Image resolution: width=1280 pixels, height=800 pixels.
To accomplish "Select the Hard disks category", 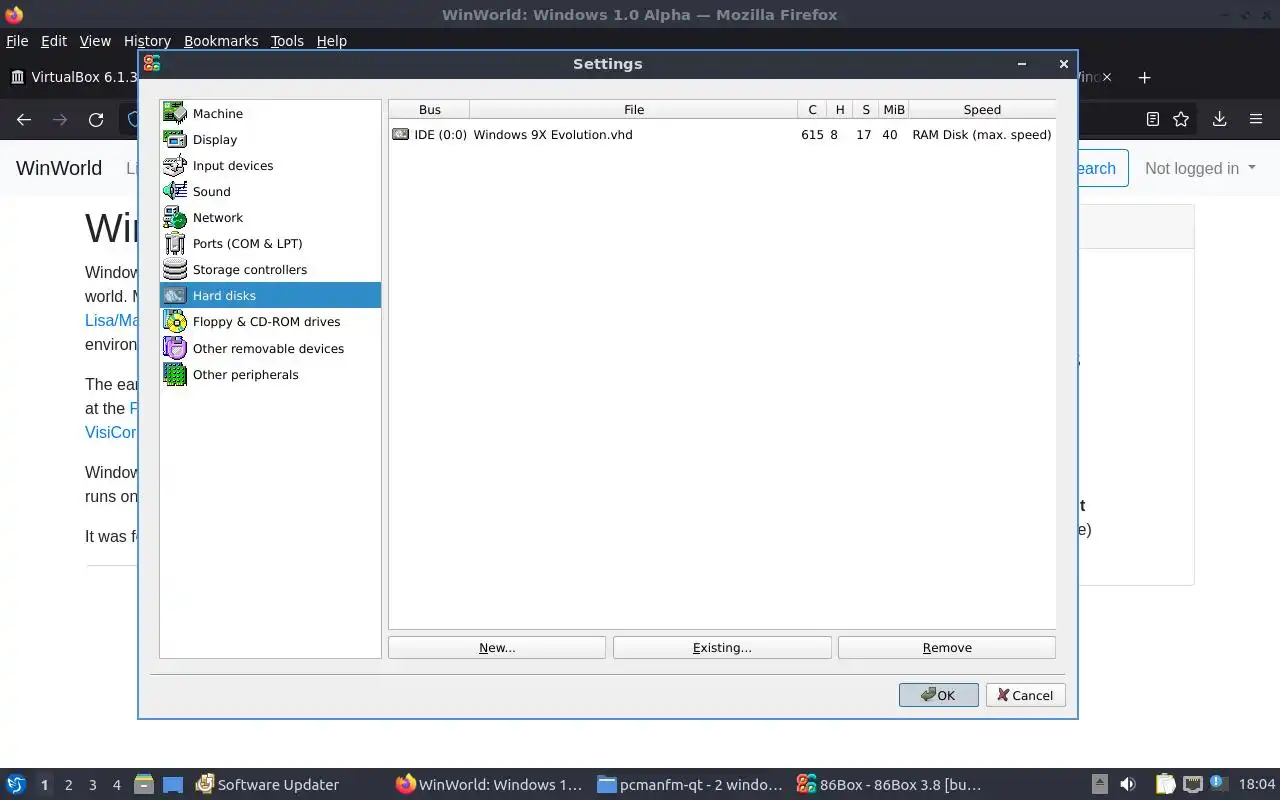I will [x=270, y=295].
